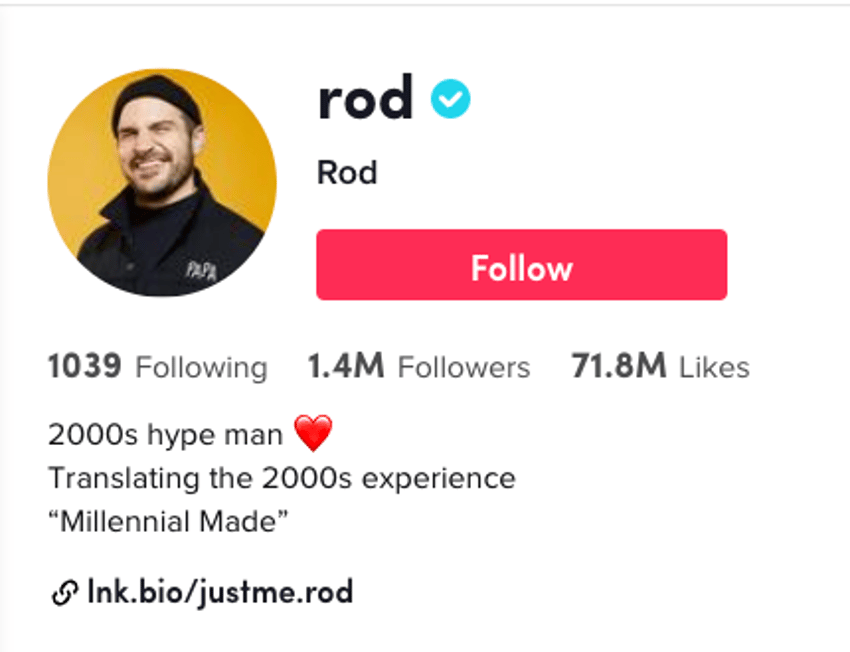Open the lnk.bio/justme.rod link
850x652 pixels.
(x=220, y=592)
